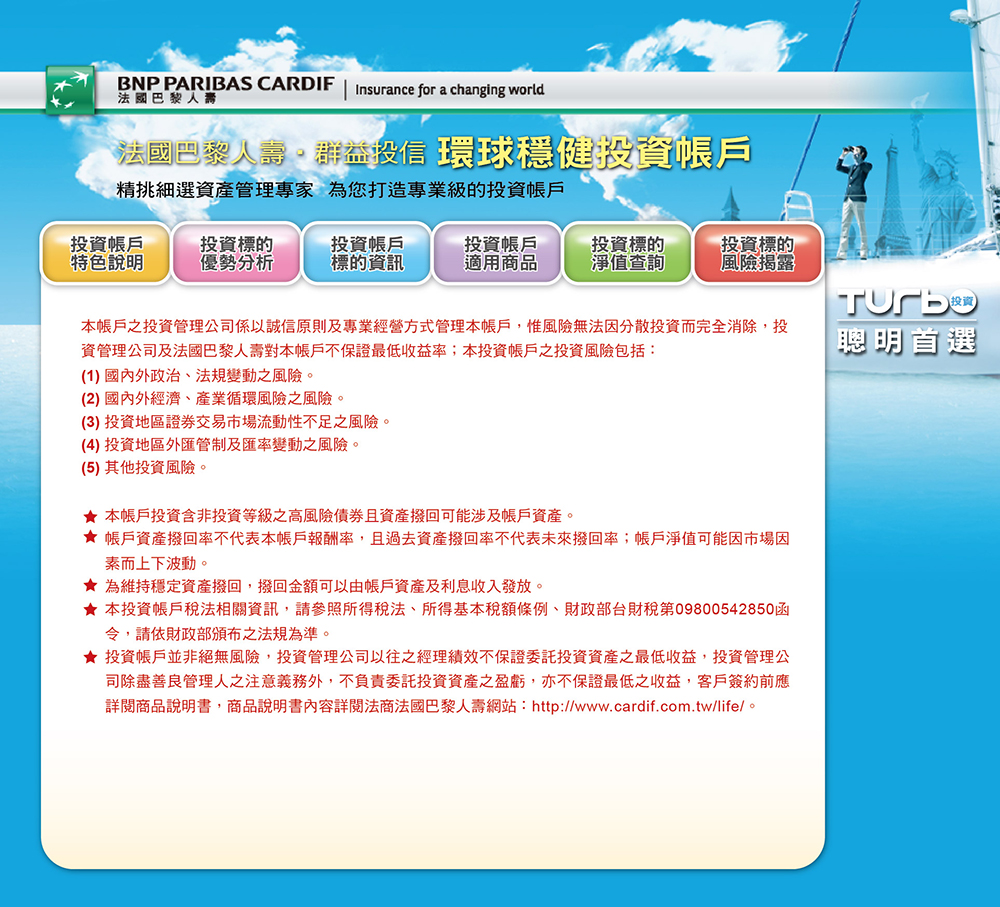Click the 本投資帳戶稅法相關資訊 notice line
1000x907 pixels.
point(437,621)
